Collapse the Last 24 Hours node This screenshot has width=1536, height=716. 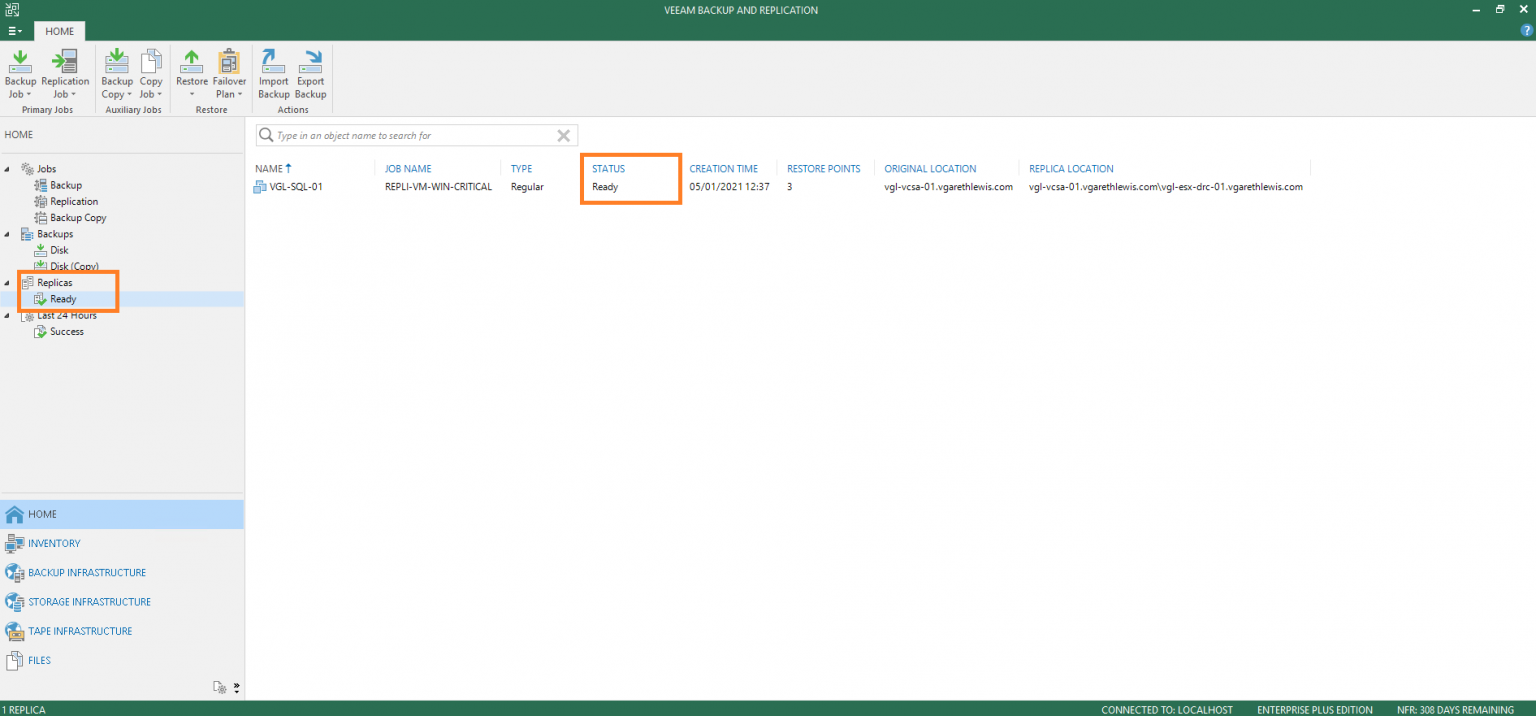8,315
